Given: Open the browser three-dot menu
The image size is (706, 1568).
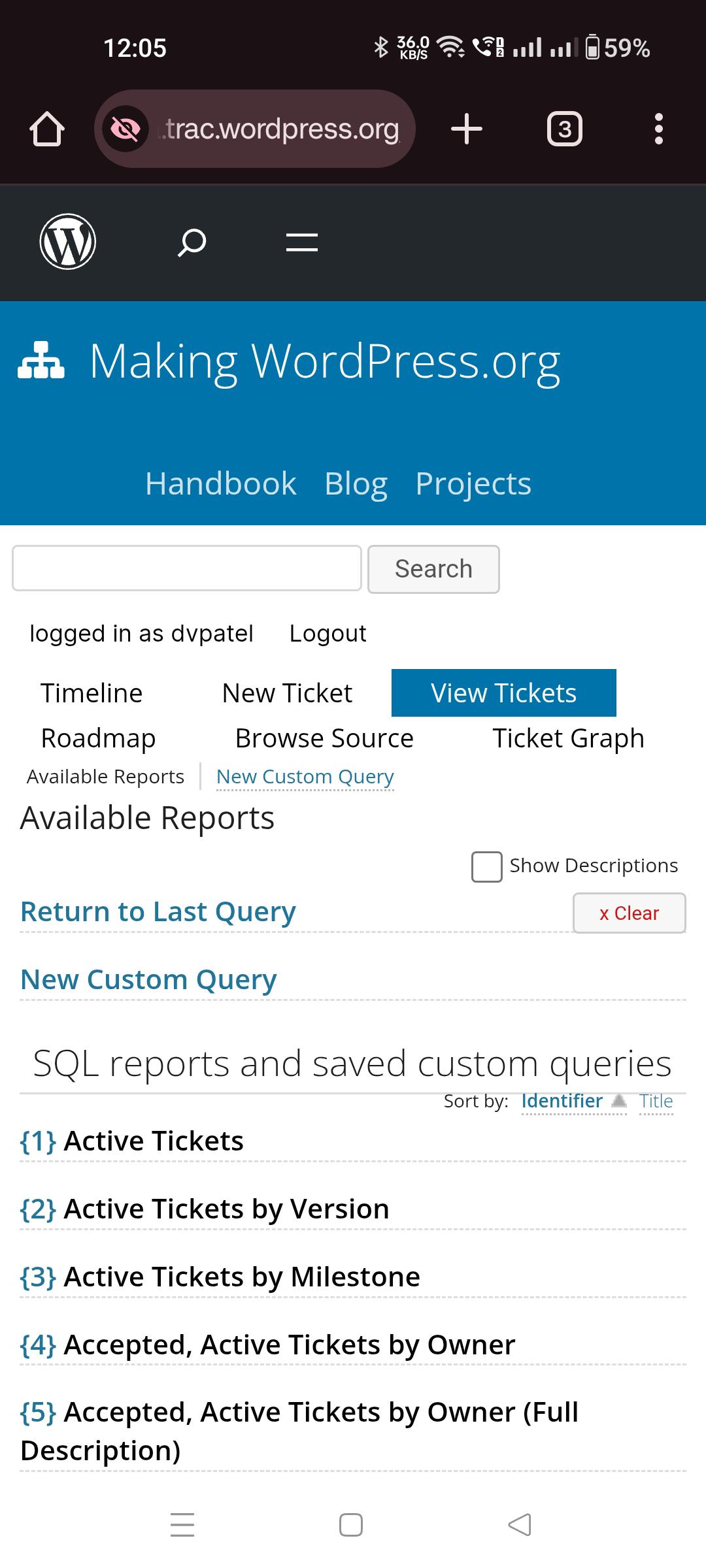Looking at the screenshot, I should 659,129.
